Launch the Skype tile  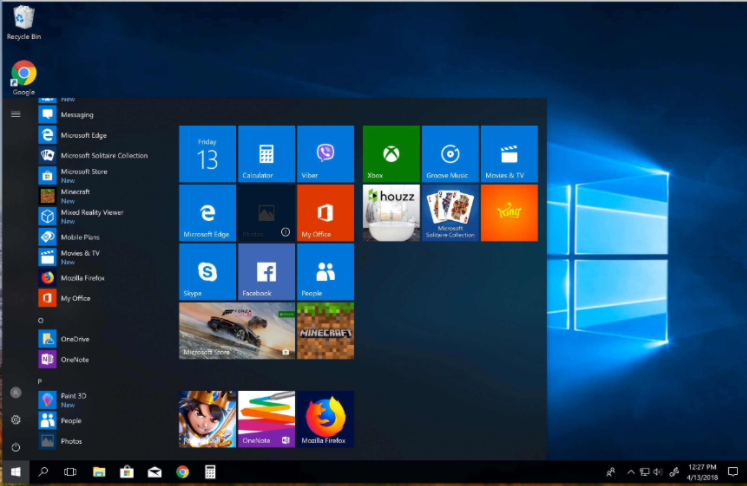[207, 272]
